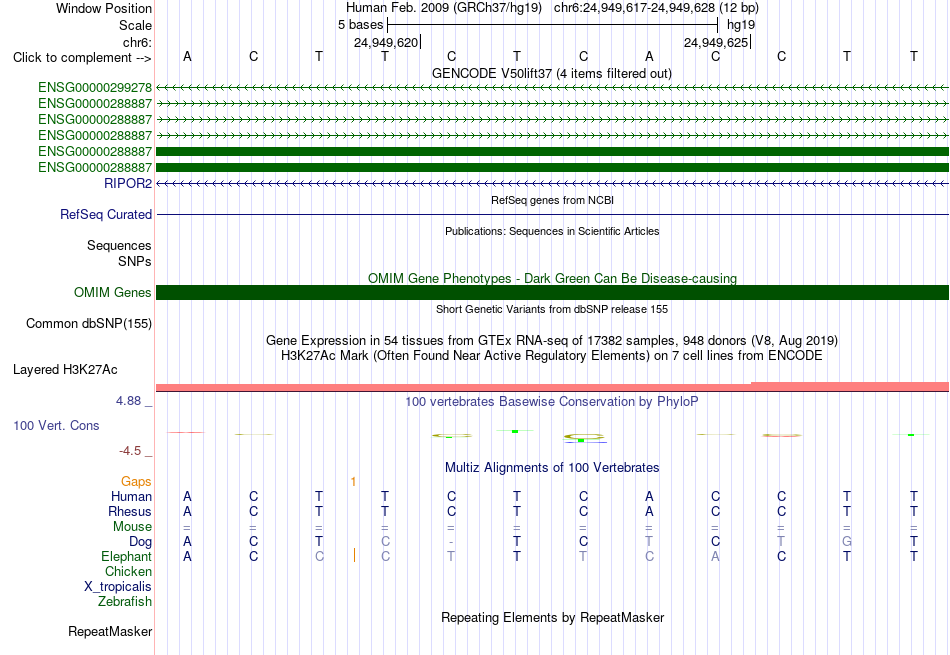Click the RIPOR2 blue arrowed intron line
The image size is (950, 655).
552,183
